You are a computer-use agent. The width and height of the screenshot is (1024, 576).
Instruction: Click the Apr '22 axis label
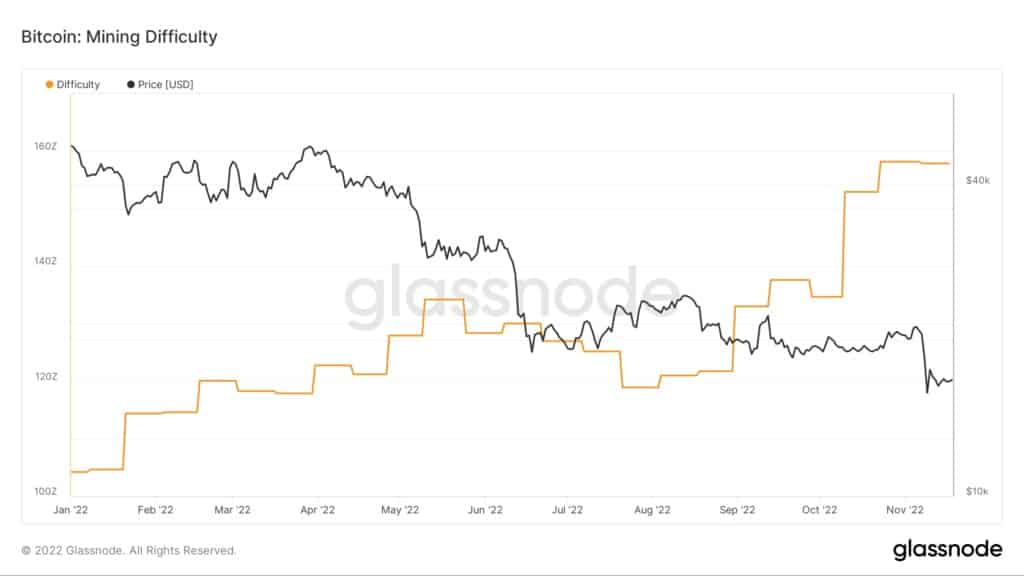click(x=317, y=510)
